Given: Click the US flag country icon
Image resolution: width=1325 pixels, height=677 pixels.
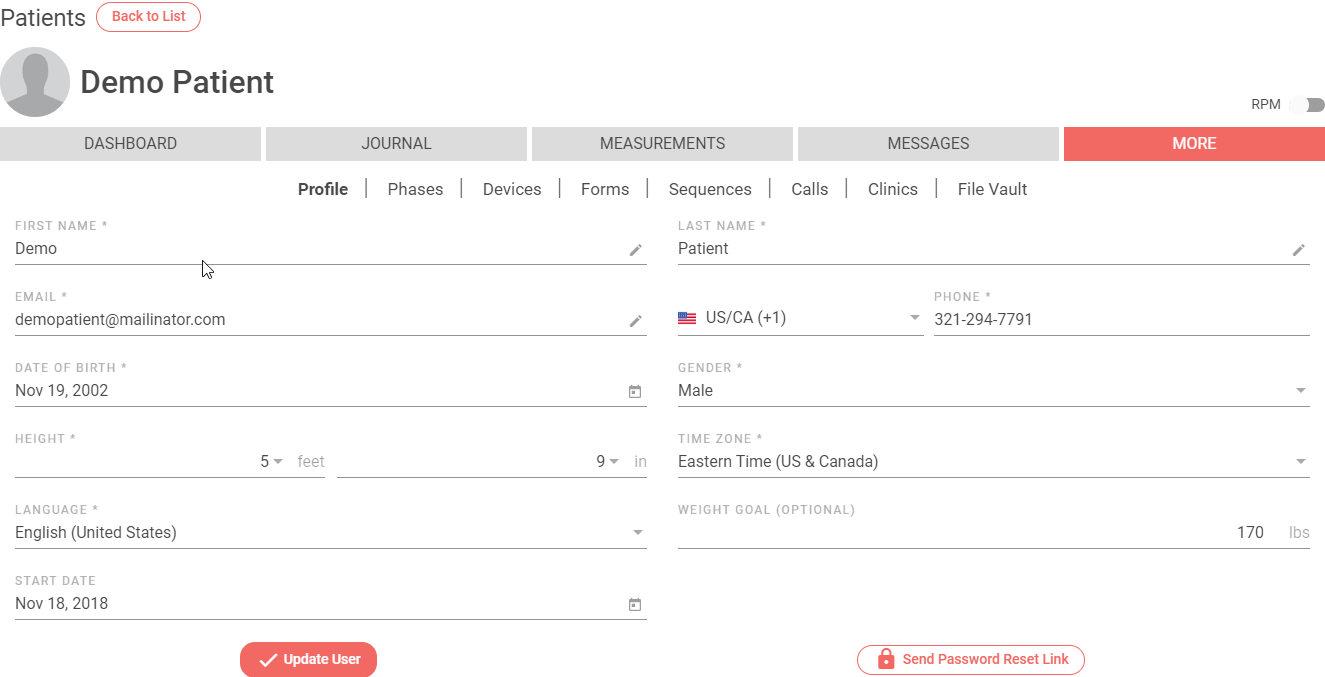Looking at the screenshot, I should (x=687, y=319).
